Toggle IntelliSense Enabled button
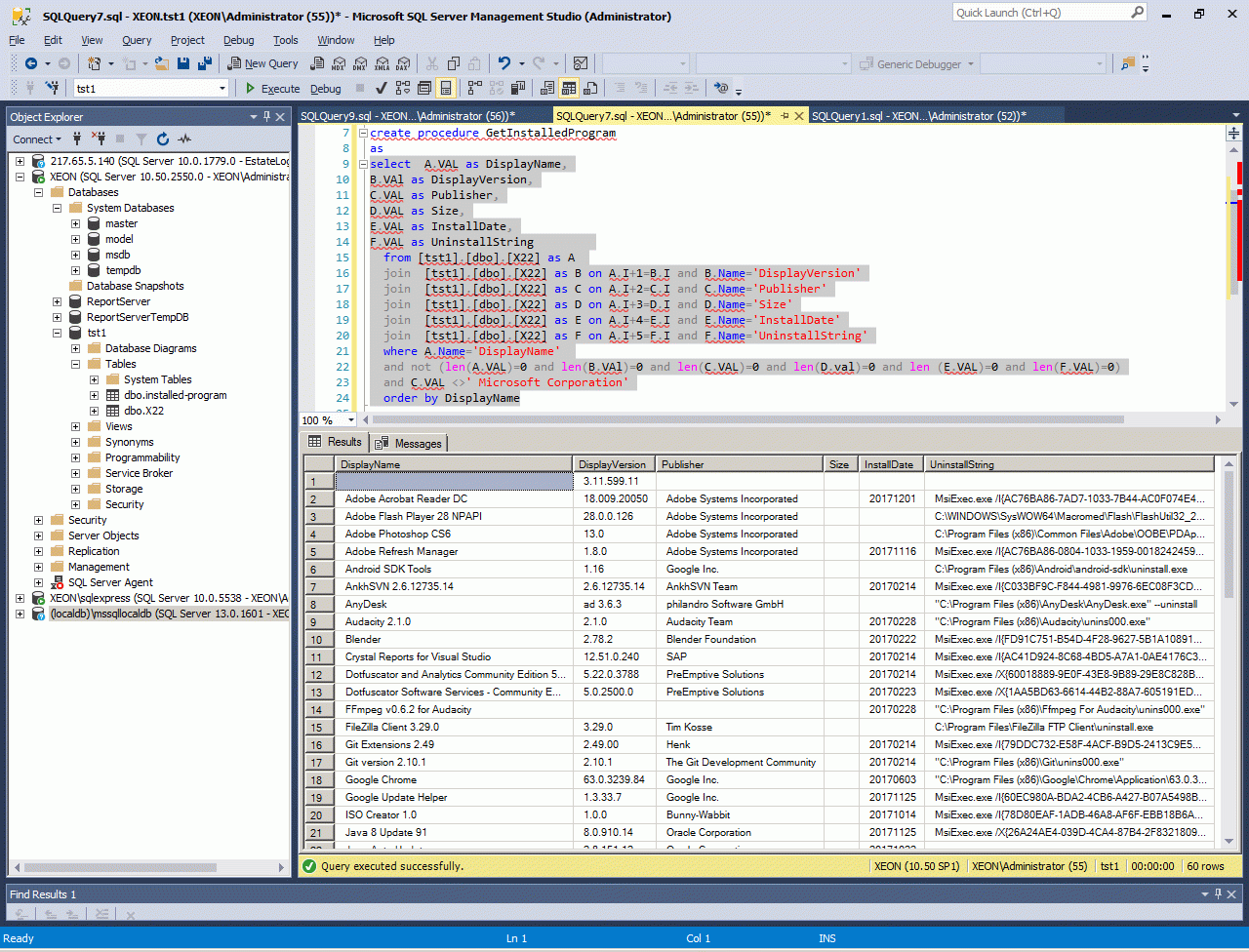The width and height of the screenshot is (1249, 952). coord(446,88)
